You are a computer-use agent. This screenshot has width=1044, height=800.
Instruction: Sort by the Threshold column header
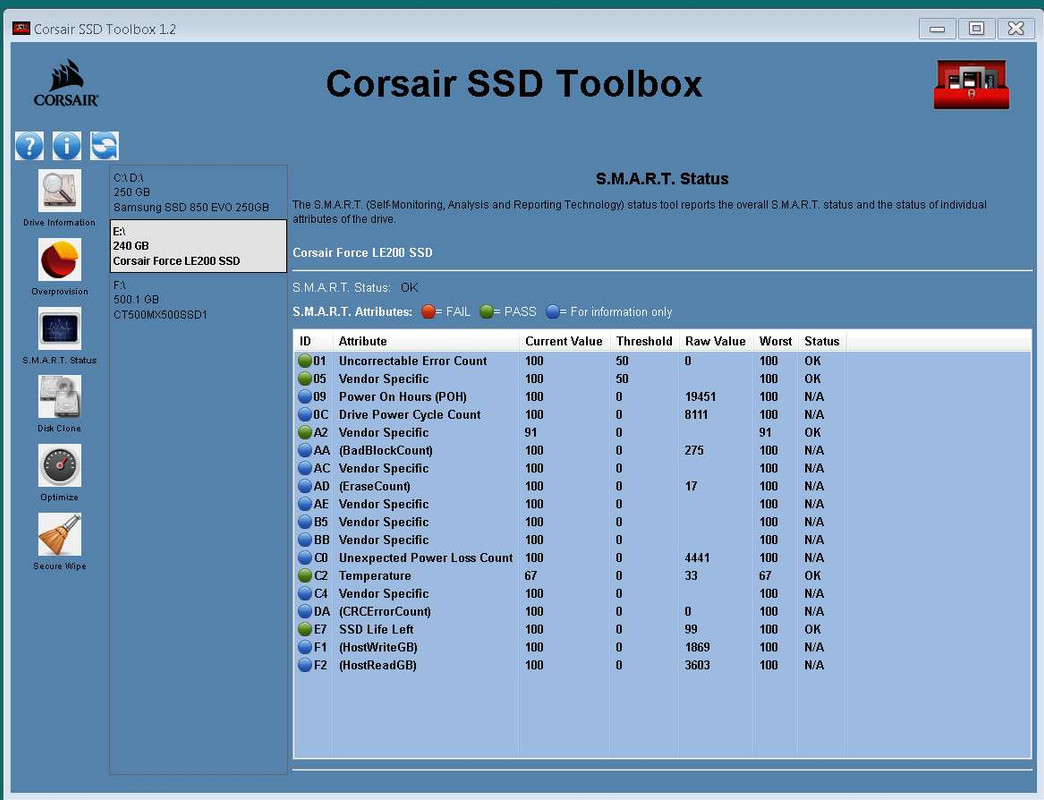[645, 341]
